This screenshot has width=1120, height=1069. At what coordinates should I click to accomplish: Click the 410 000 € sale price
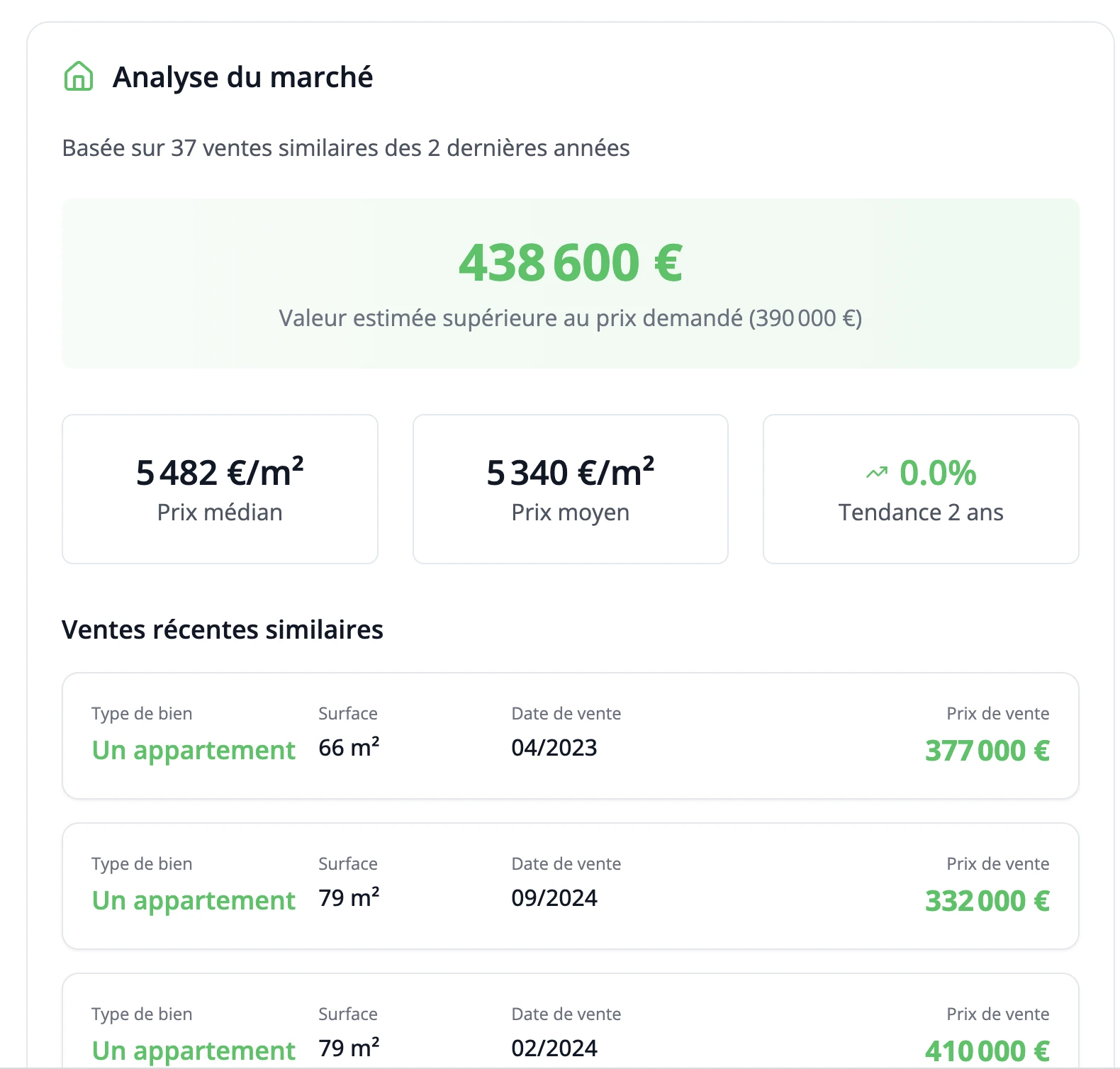coord(987,1051)
